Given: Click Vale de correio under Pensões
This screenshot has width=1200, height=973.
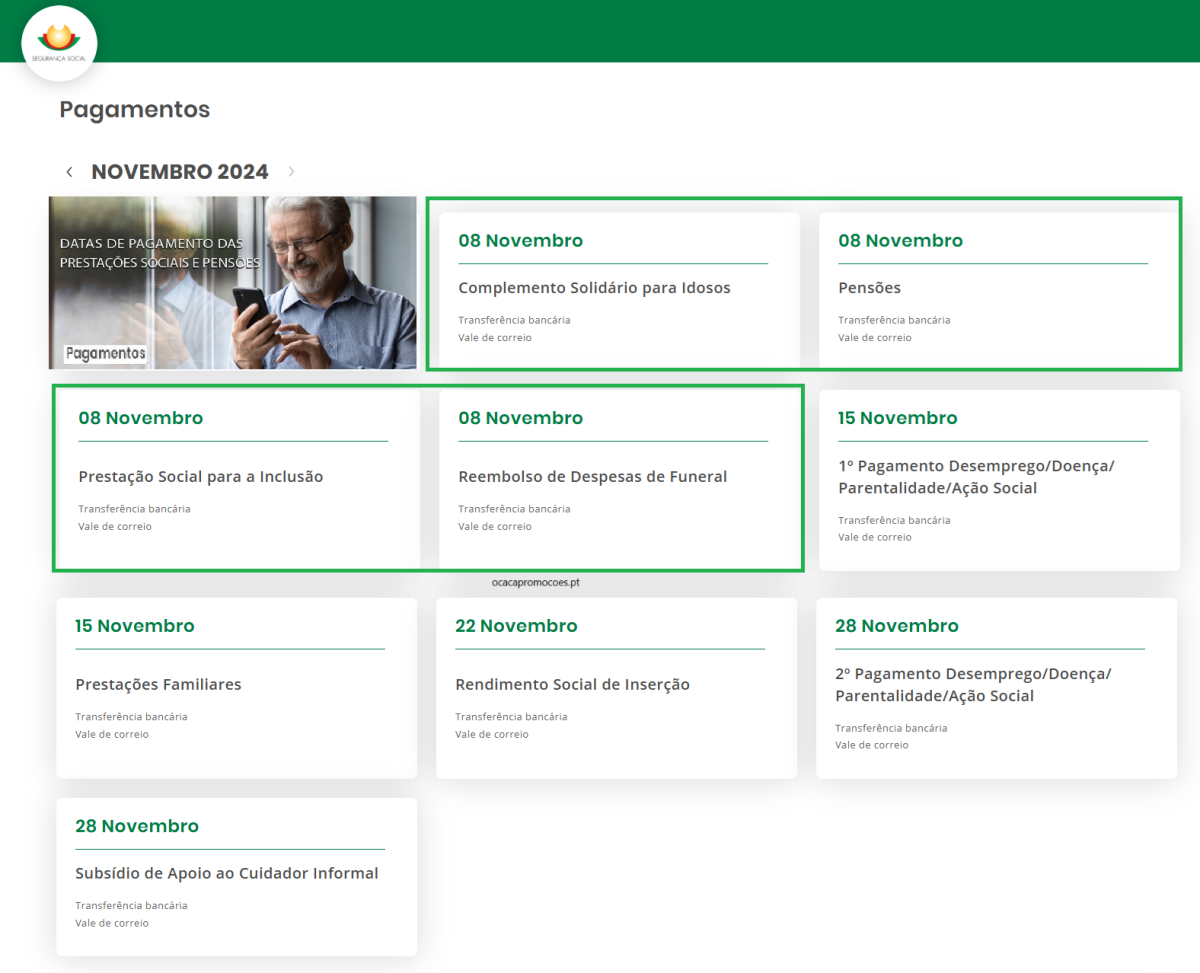Looking at the screenshot, I should (x=874, y=338).
